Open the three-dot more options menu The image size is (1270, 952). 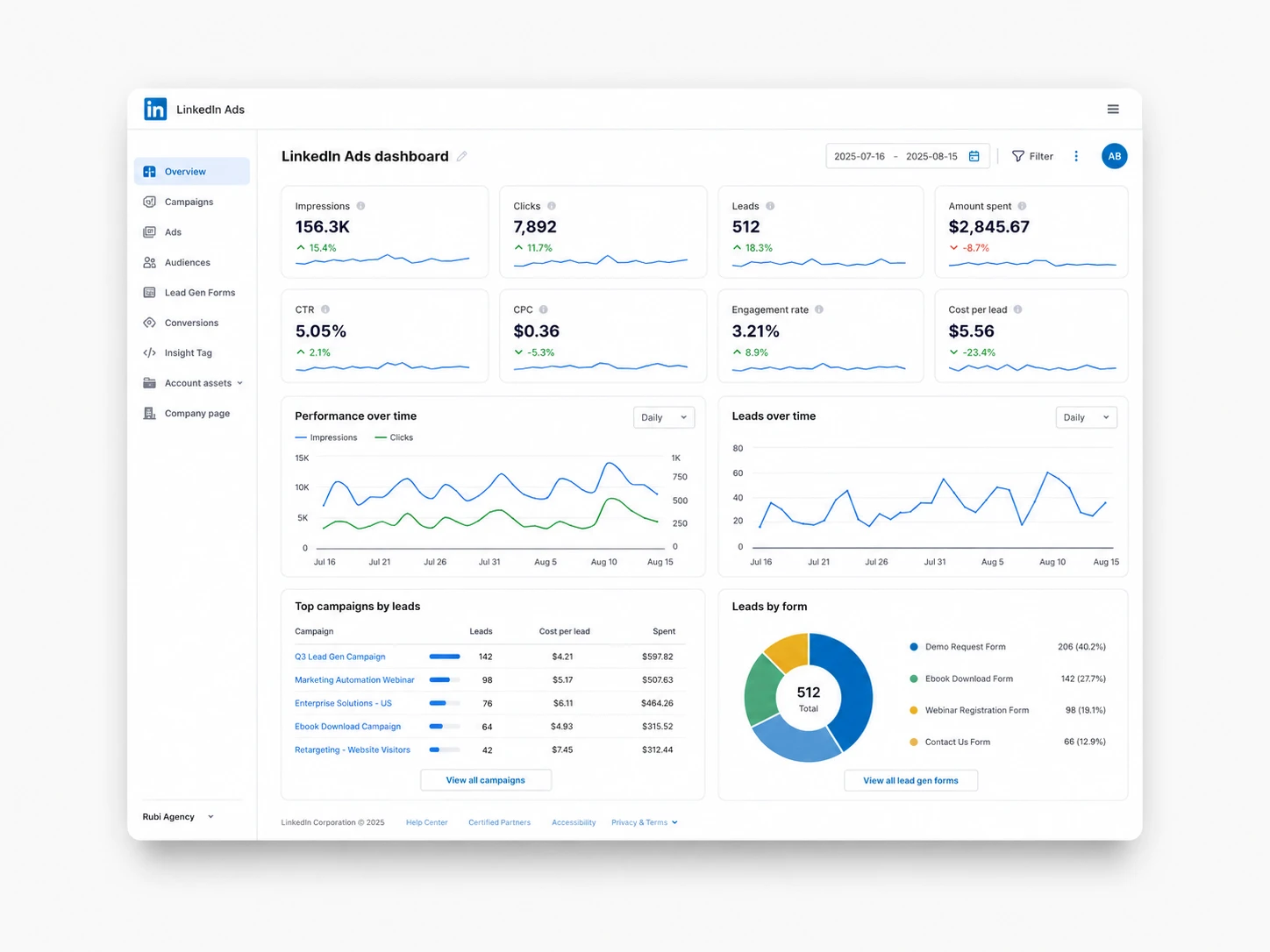[1076, 156]
